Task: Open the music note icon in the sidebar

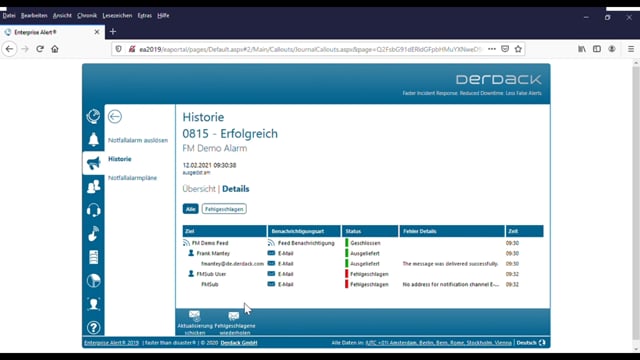Action: coord(93,233)
